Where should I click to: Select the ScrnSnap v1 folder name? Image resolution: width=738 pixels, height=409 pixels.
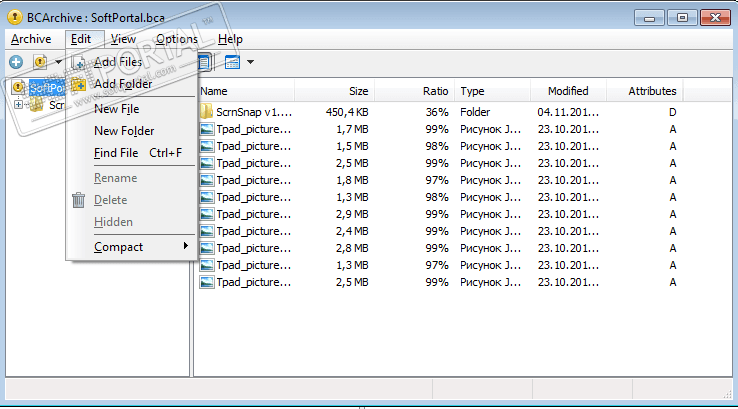pos(254,112)
